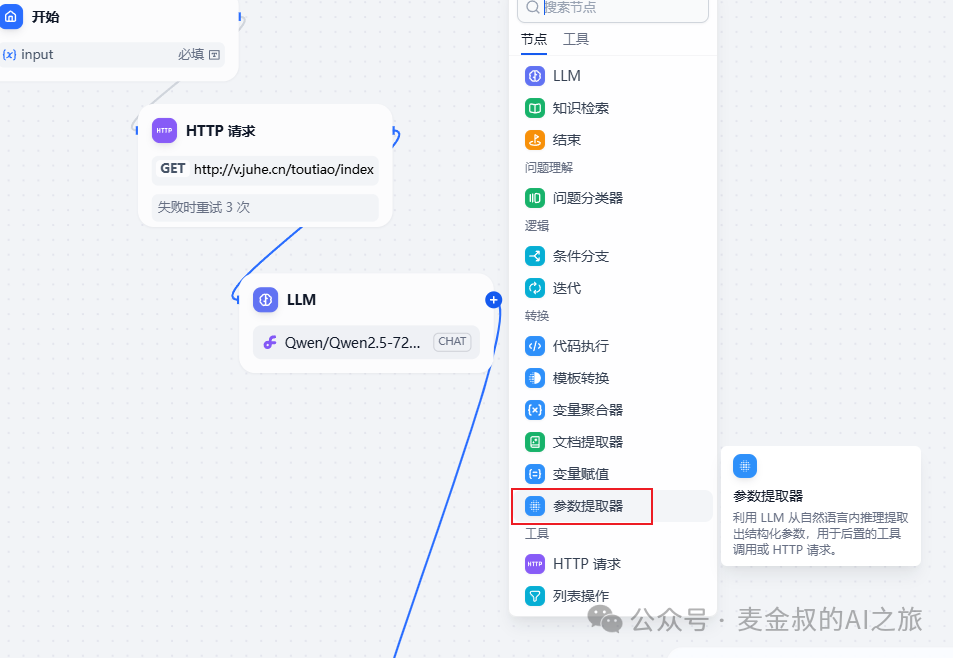Select the Qwen/Qwen2.5-72... model row
This screenshot has width=953, height=658.
point(366,343)
